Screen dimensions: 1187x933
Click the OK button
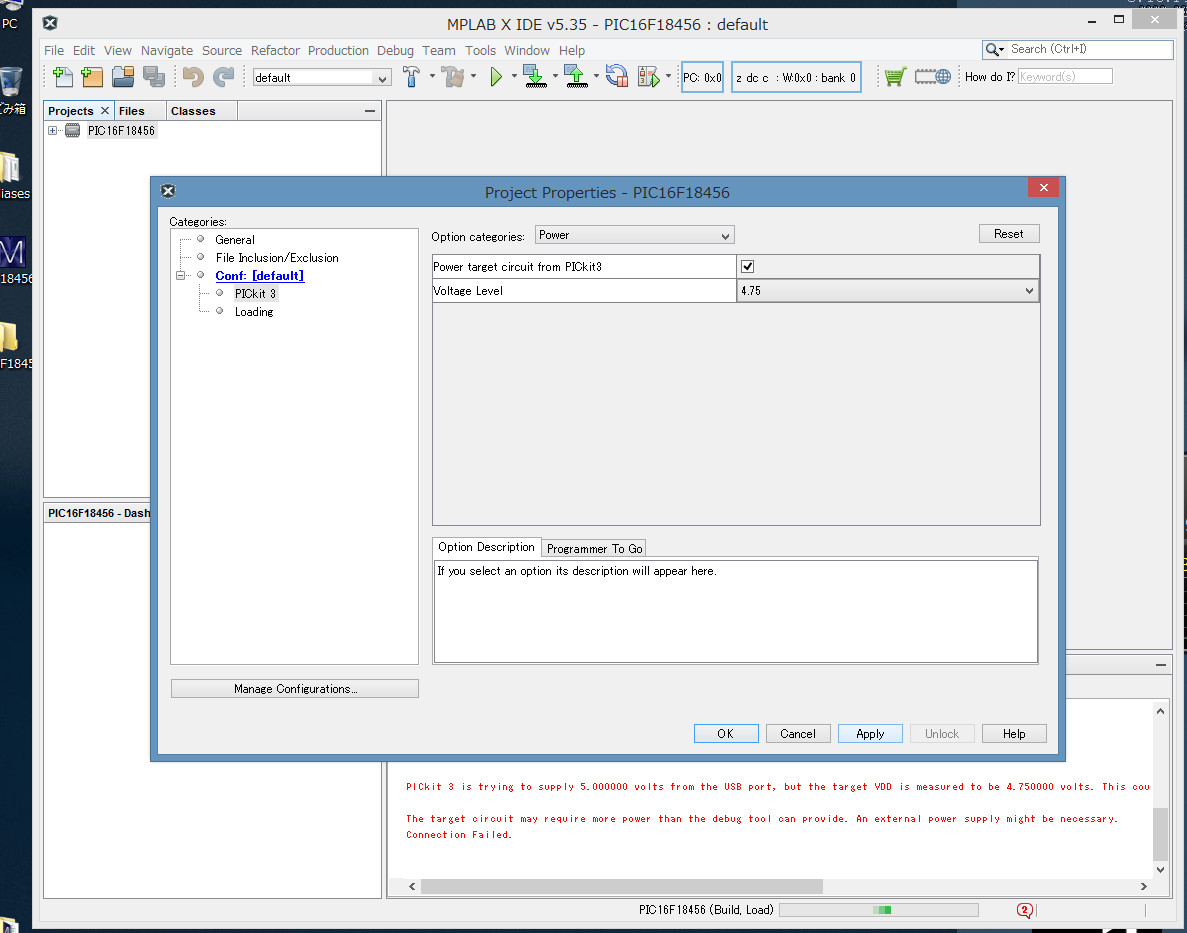point(725,734)
